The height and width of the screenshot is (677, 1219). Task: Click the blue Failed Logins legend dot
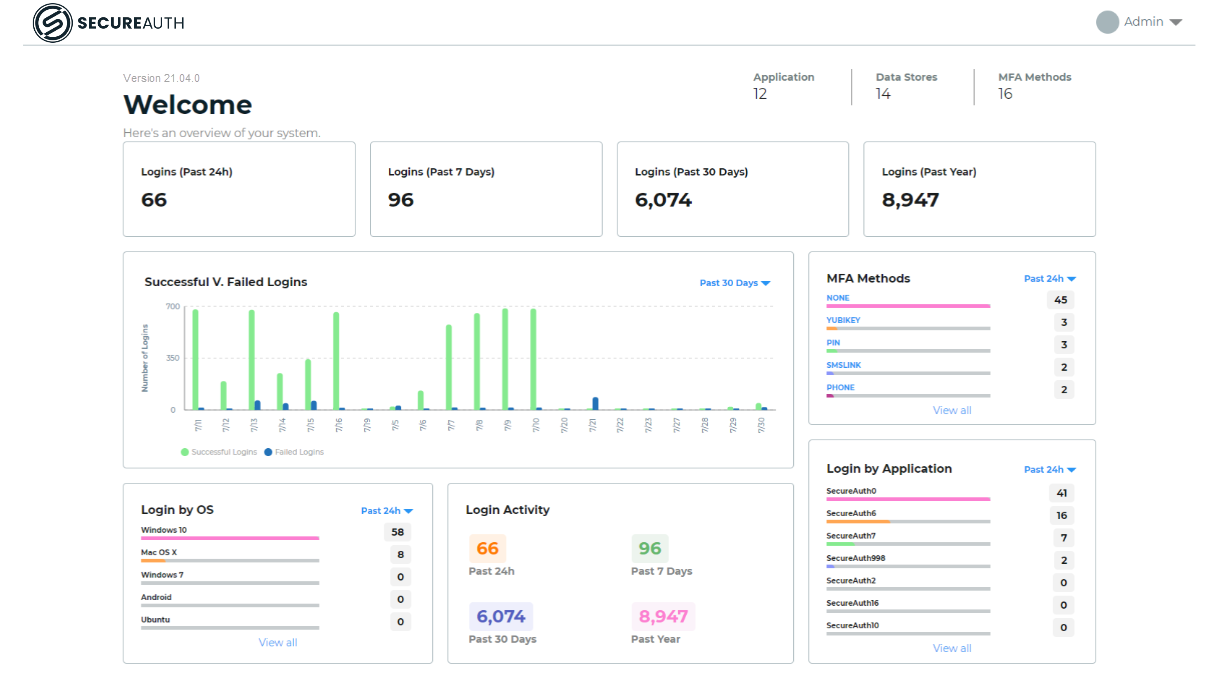click(x=268, y=451)
